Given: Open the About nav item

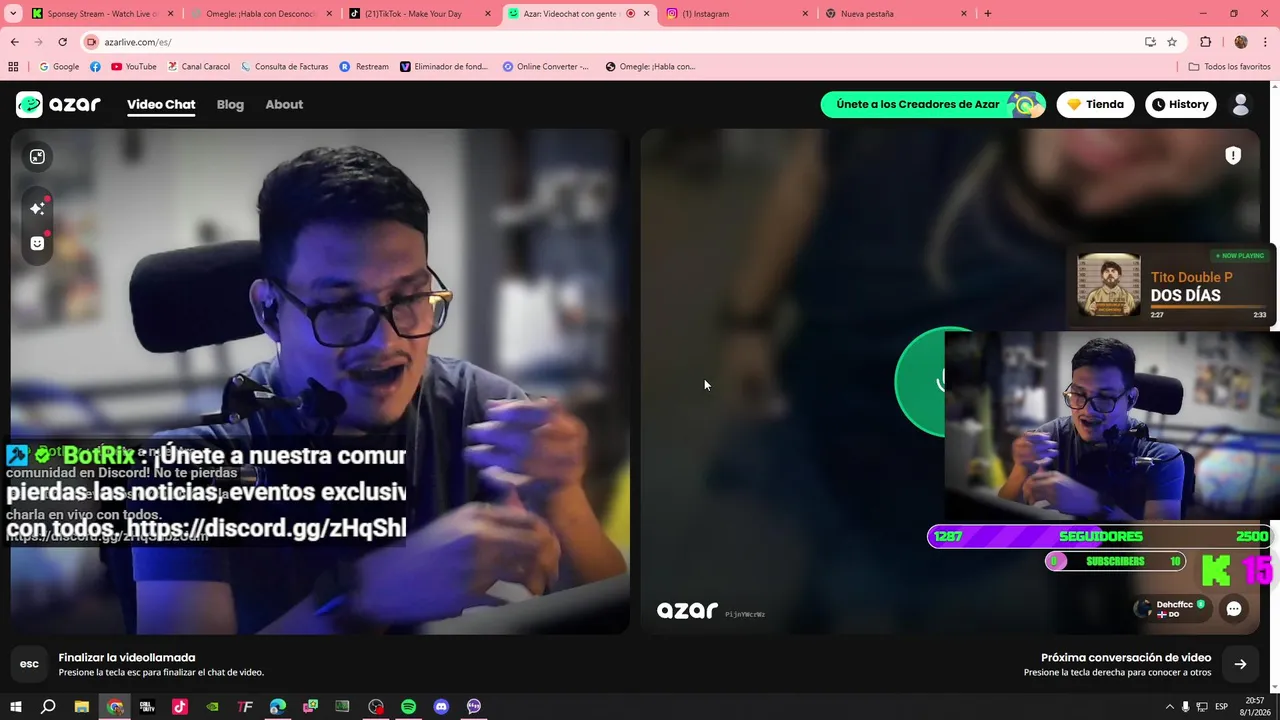Looking at the screenshot, I should tap(284, 104).
